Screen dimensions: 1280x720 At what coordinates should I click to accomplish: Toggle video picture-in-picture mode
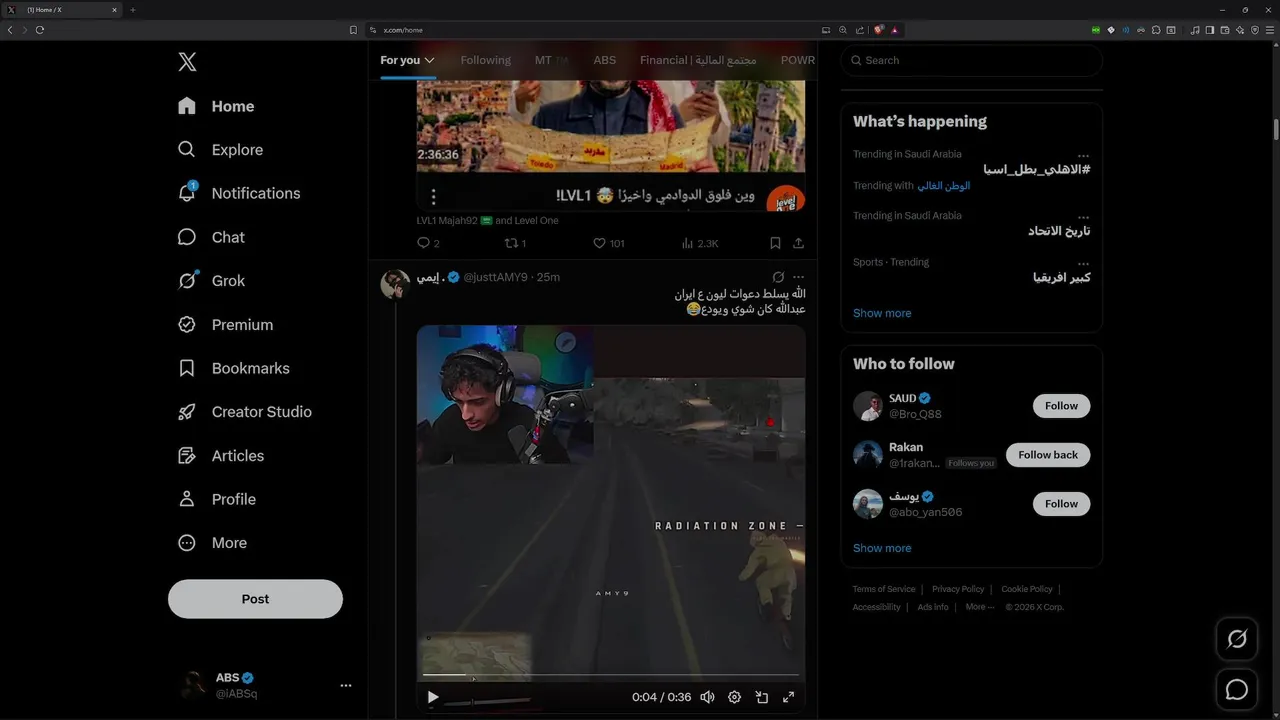761,697
